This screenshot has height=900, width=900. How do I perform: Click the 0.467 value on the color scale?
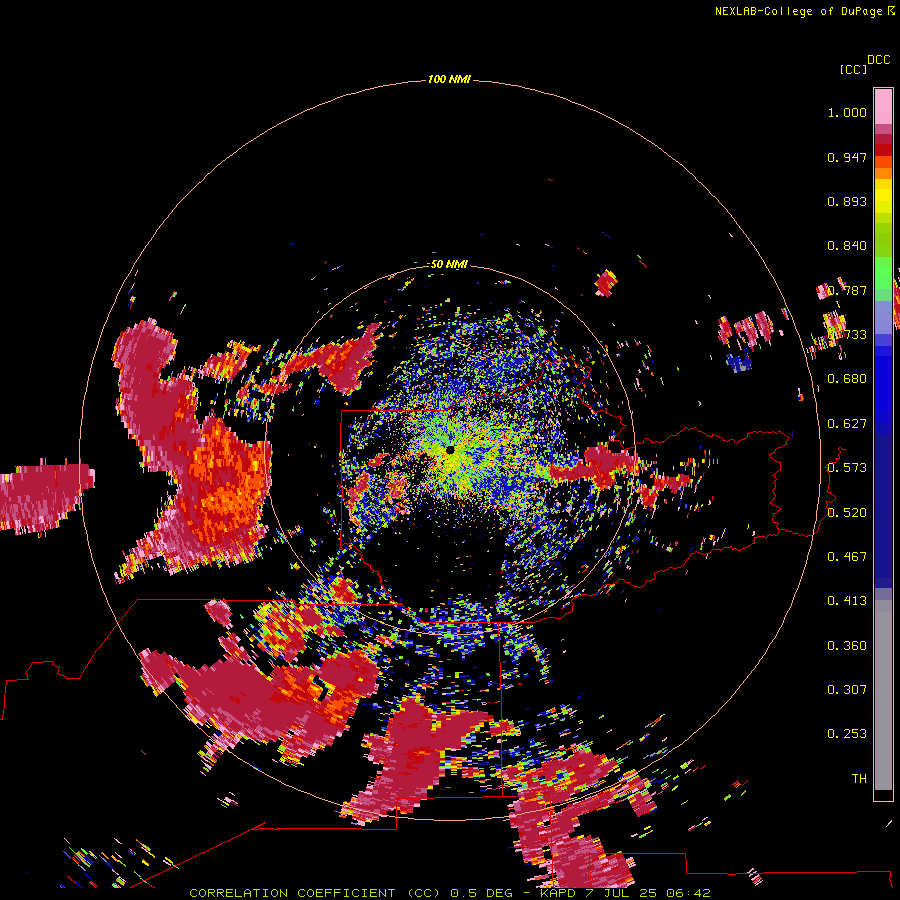point(847,557)
